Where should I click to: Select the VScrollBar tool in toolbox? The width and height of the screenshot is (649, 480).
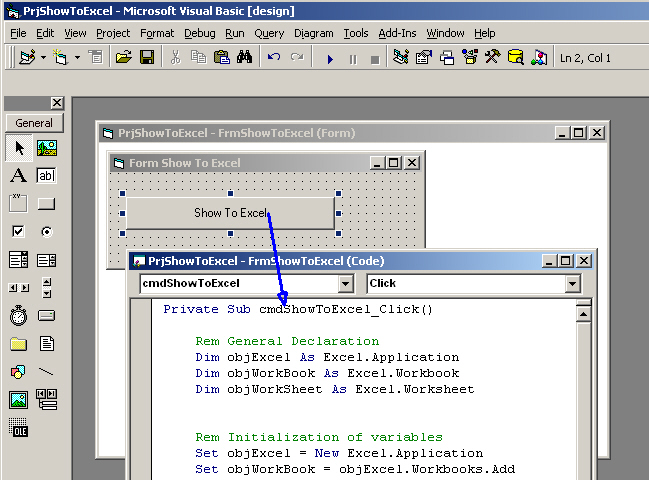pos(47,288)
